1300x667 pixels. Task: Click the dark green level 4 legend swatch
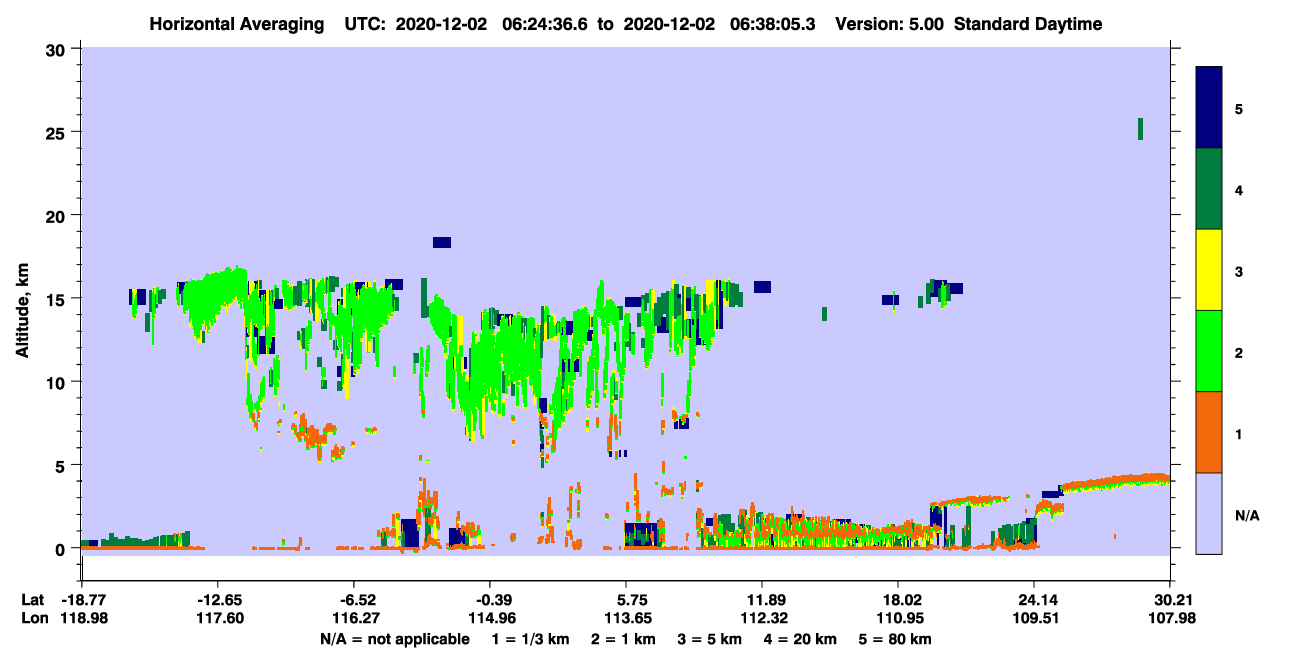pyautogui.click(x=1209, y=189)
